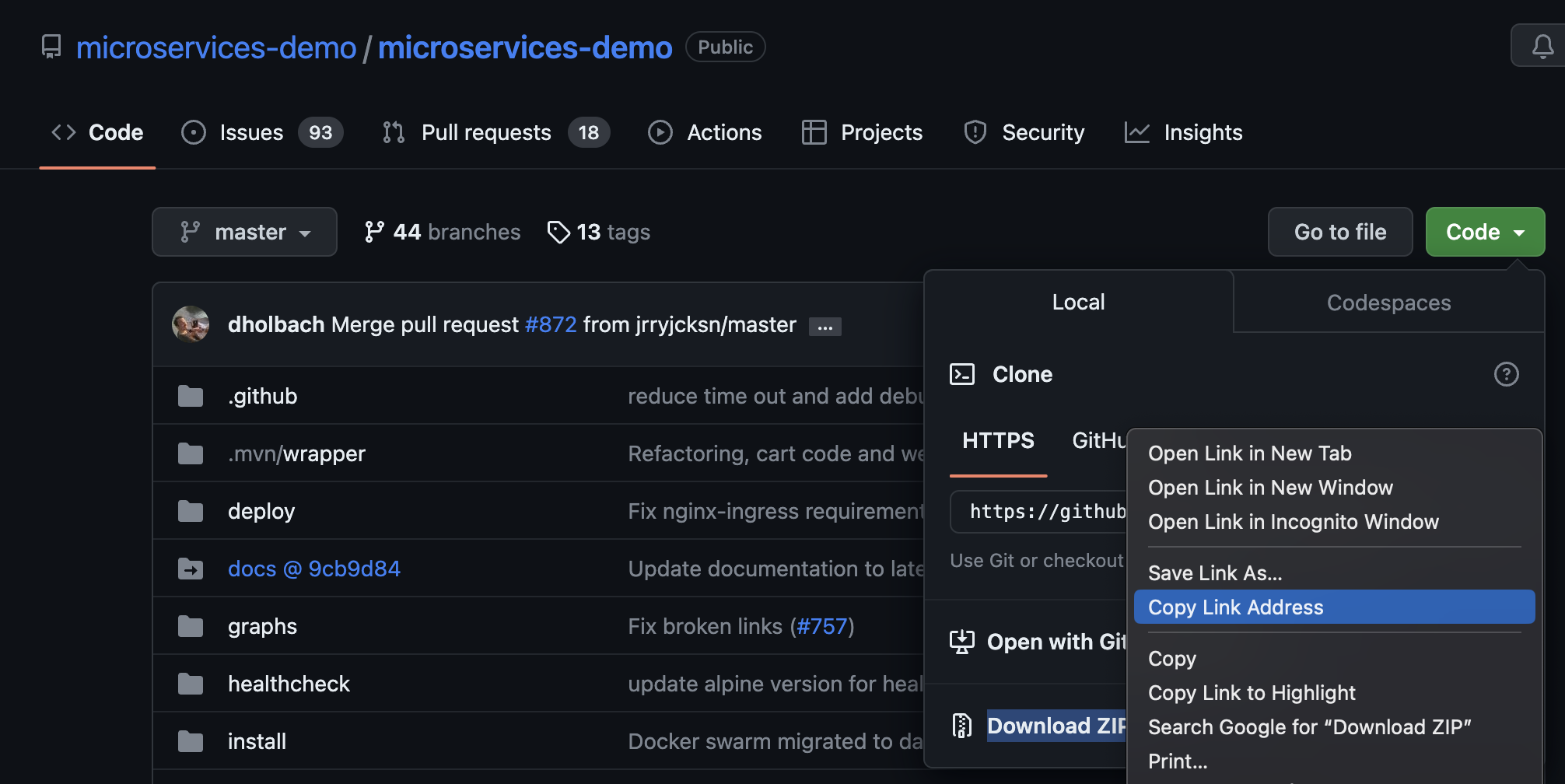Open the Clone help question mark
This screenshot has width=1565, height=784.
click(x=1507, y=374)
